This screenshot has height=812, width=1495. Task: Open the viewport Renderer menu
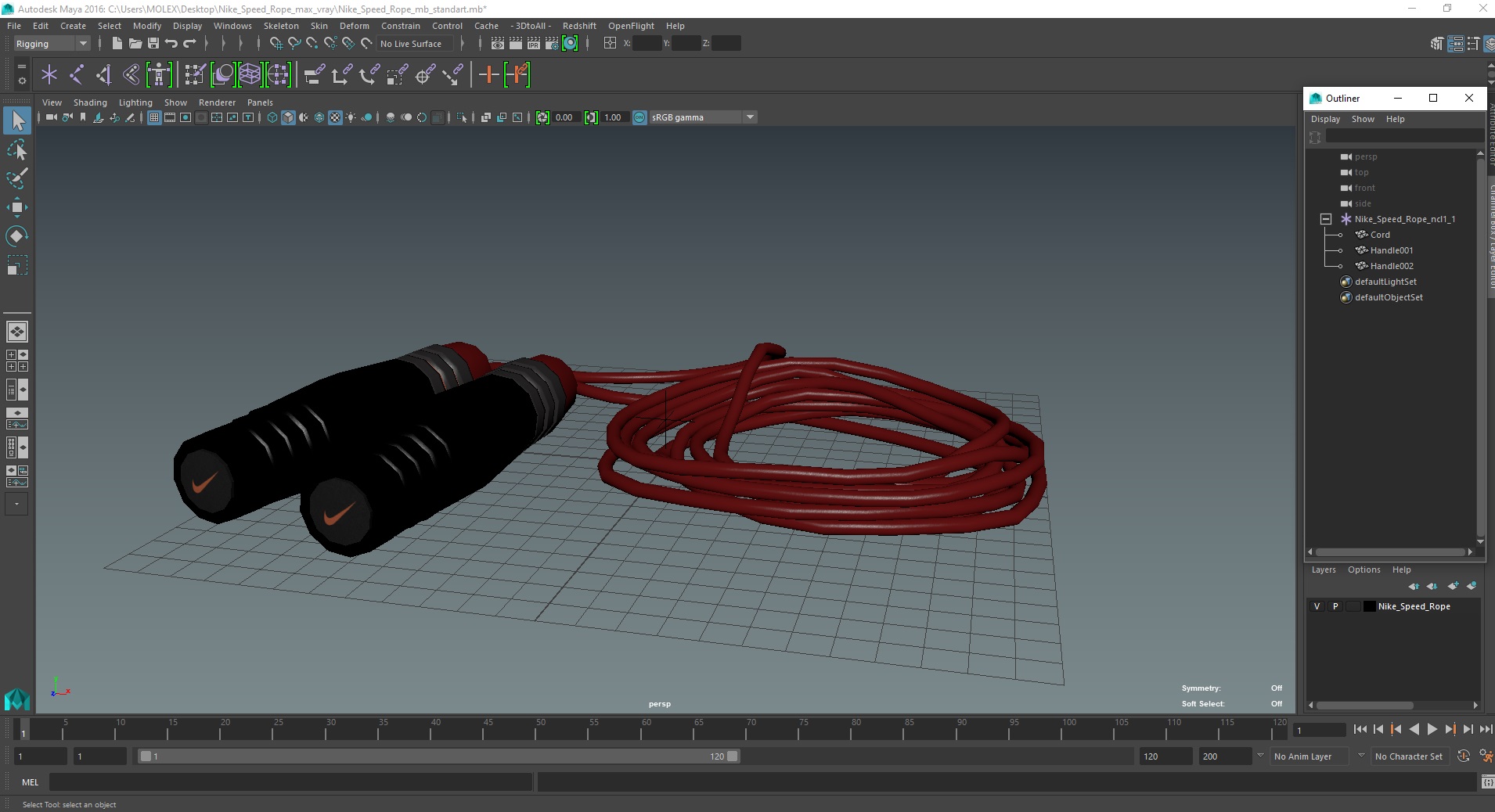(217, 102)
